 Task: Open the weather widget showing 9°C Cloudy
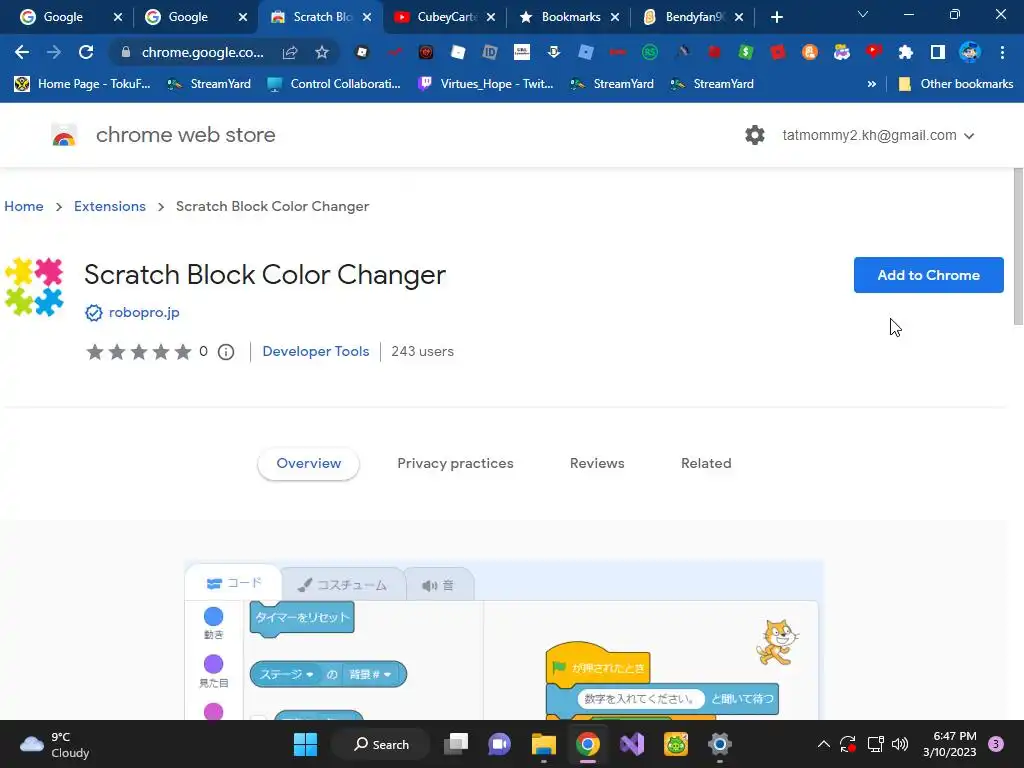[55, 744]
